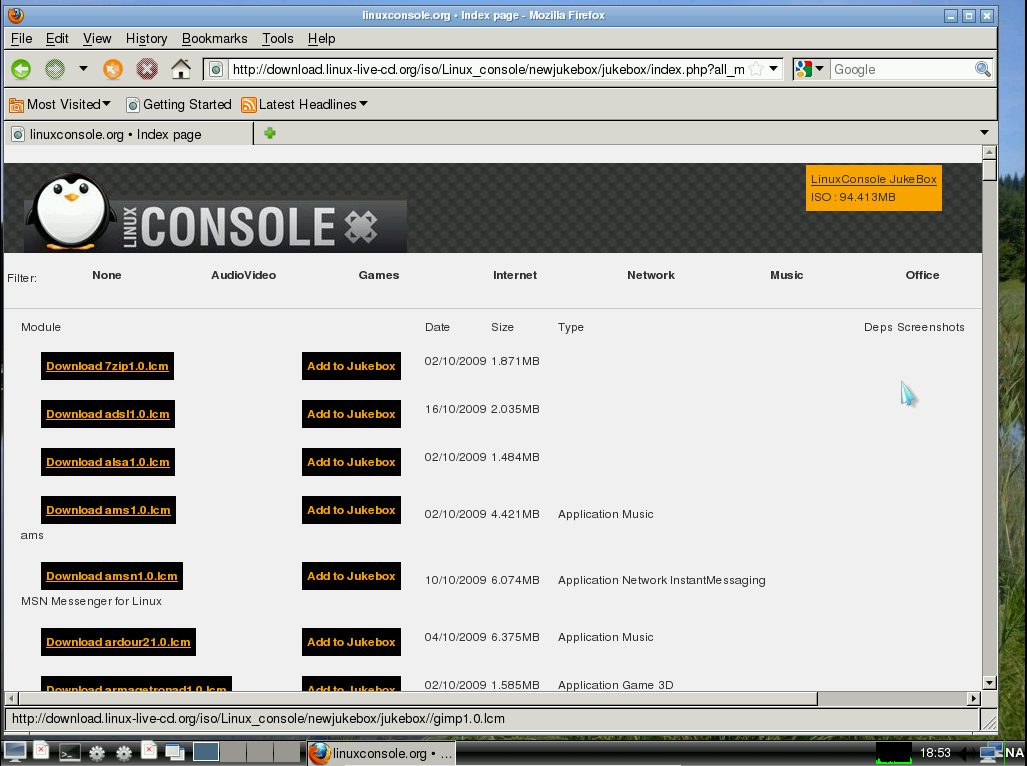Click Download ams1.0.lcm

click(x=108, y=510)
